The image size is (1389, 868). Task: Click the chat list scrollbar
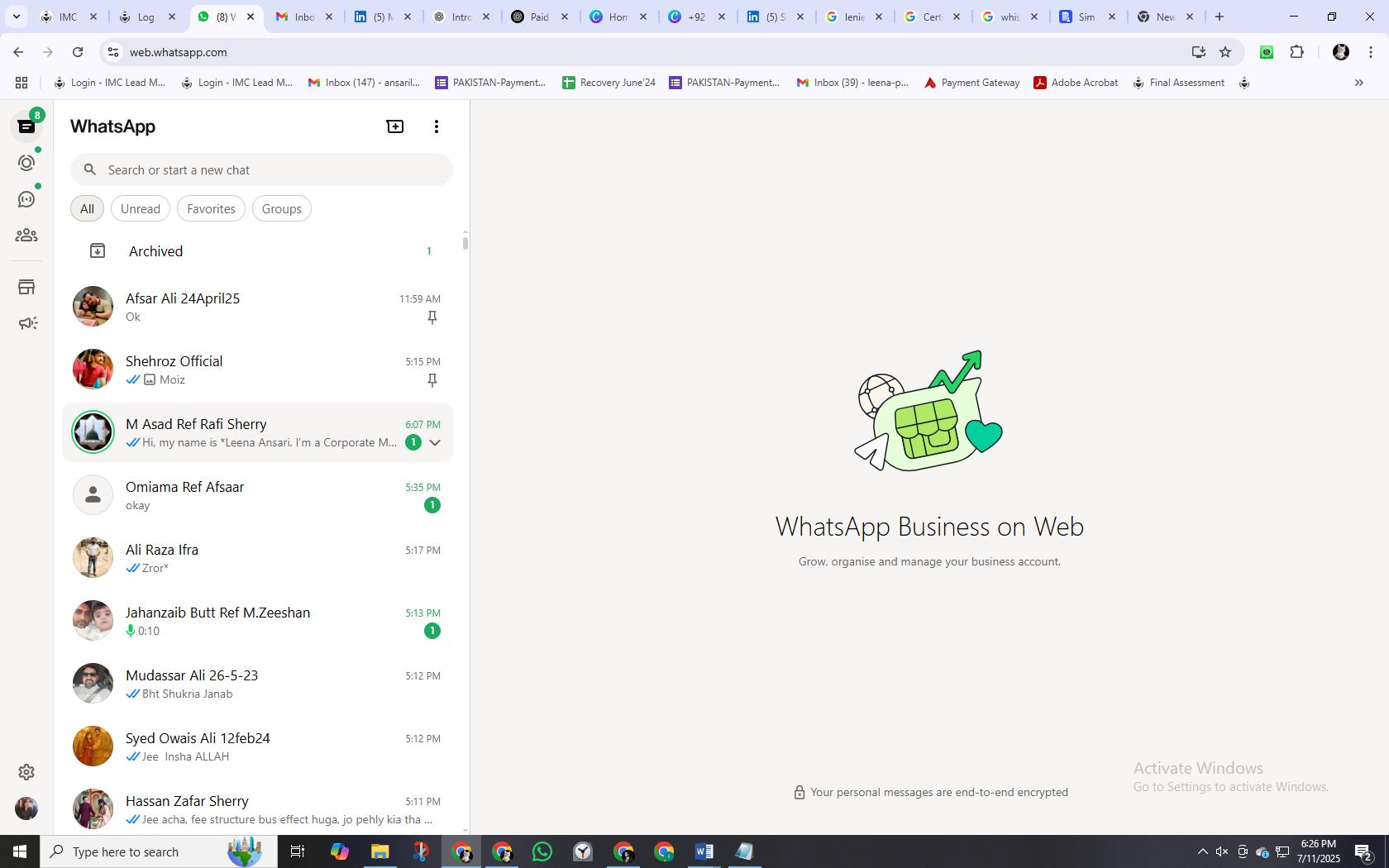click(465, 243)
